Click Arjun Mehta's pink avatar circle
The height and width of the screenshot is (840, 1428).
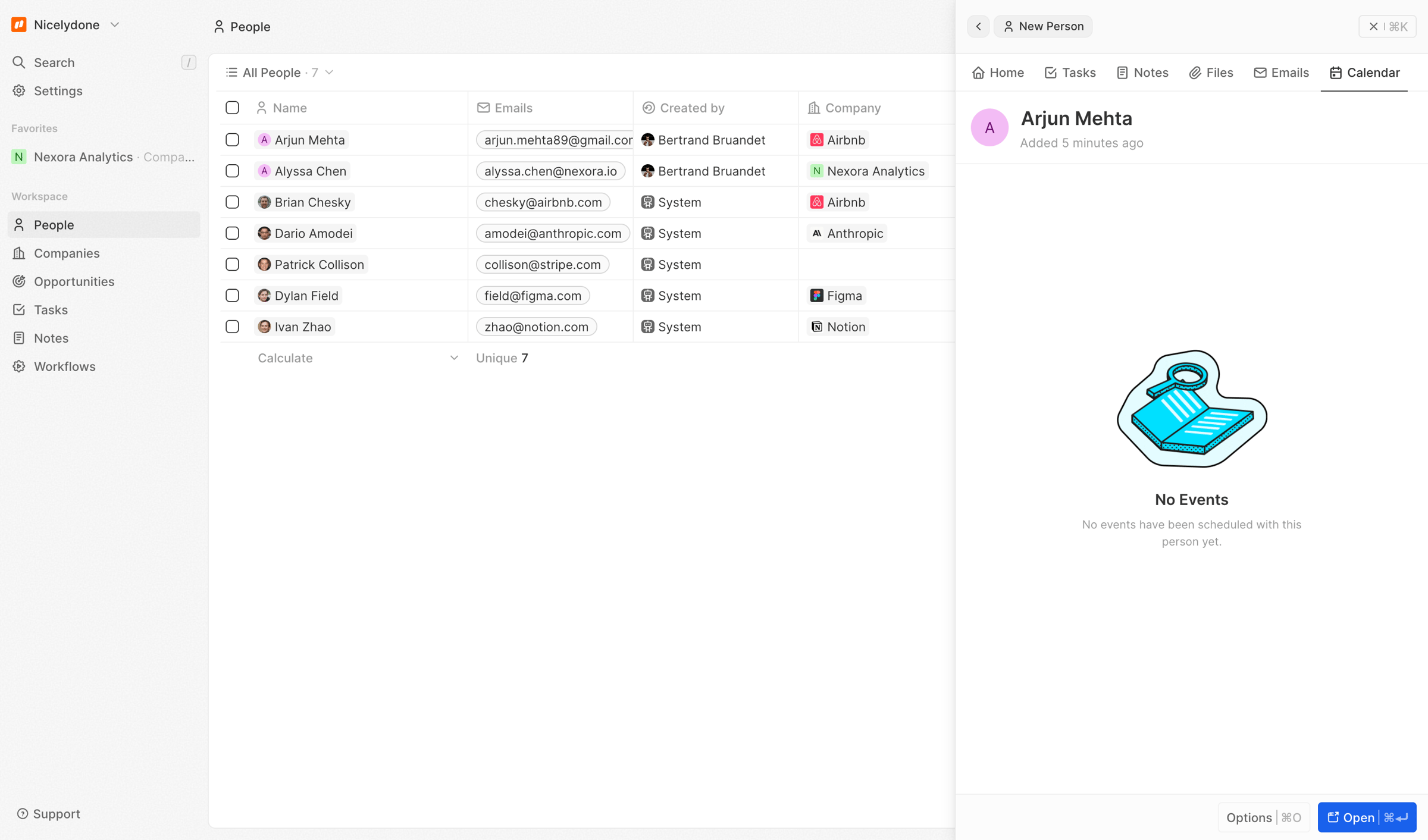tap(989, 127)
